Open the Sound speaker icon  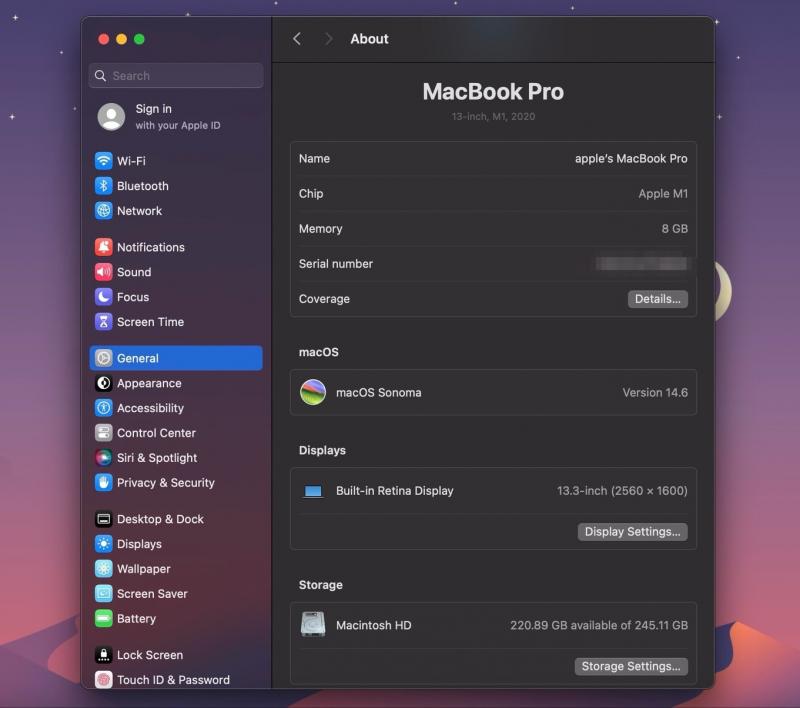point(104,272)
